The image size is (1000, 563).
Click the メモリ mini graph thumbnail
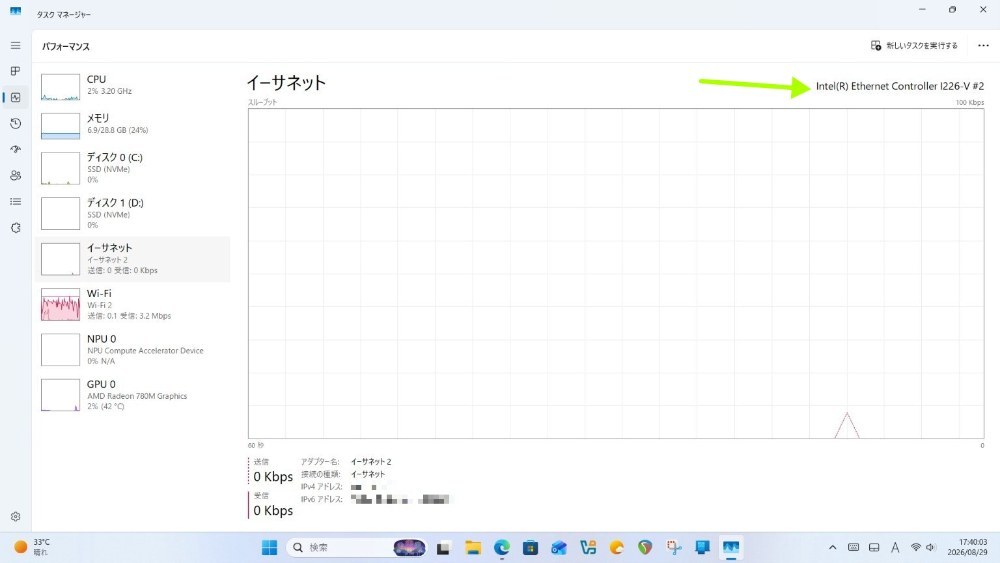coord(61,126)
